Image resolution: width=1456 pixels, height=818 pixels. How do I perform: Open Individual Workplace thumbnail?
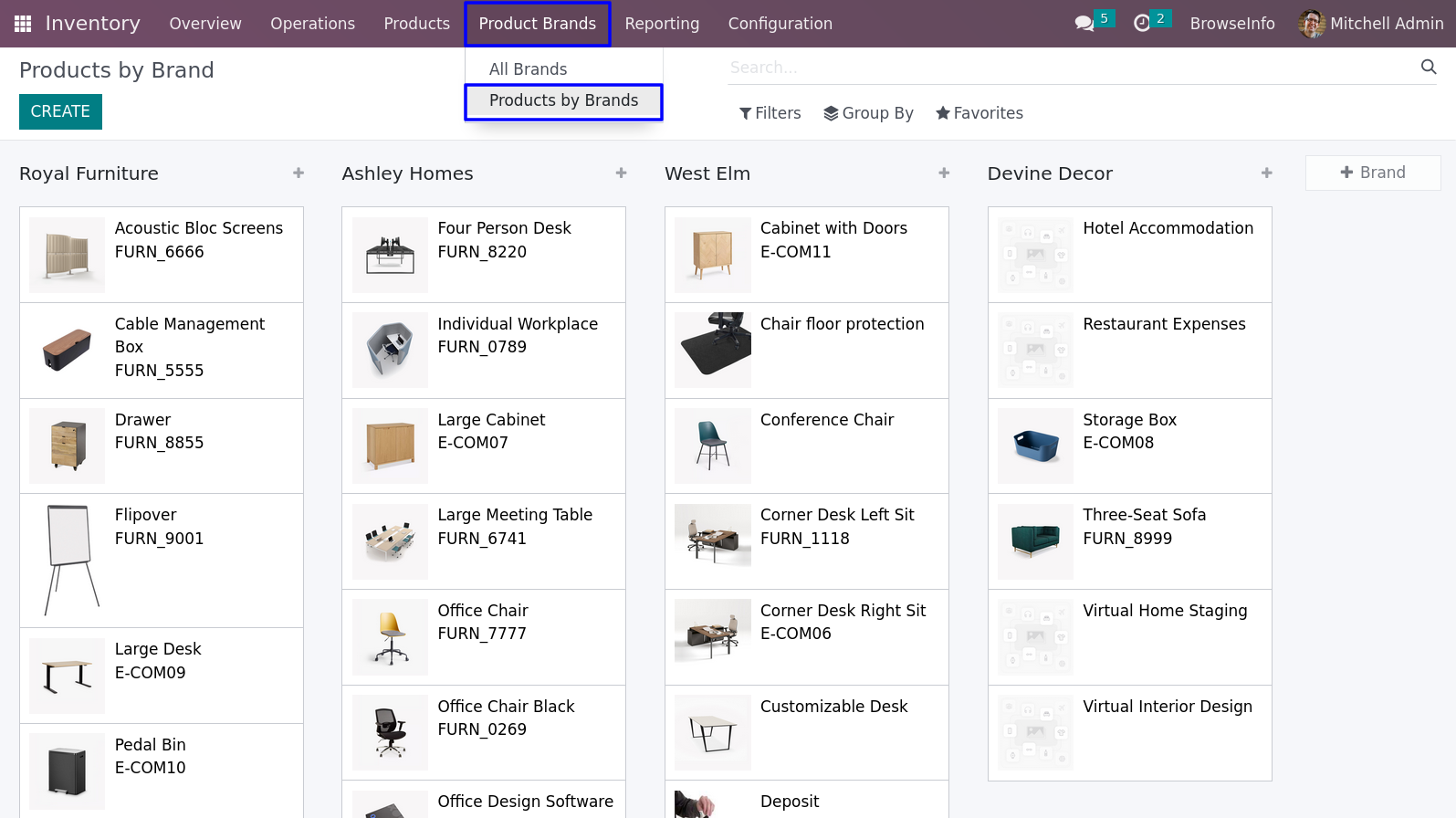tap(390, 351)
